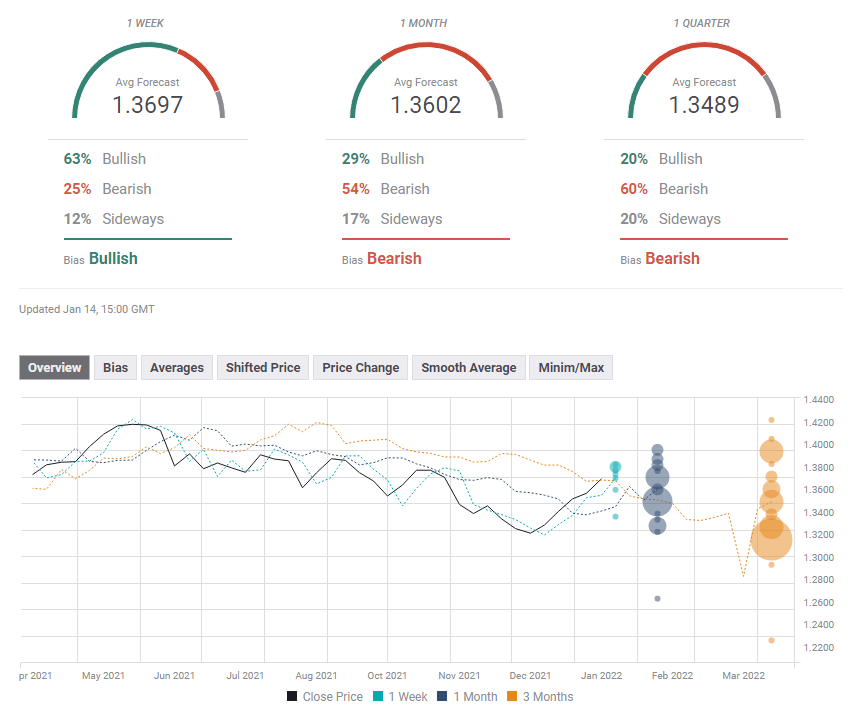Select the Minim/Max tab
859x715 pixels.
pos(571,368)
